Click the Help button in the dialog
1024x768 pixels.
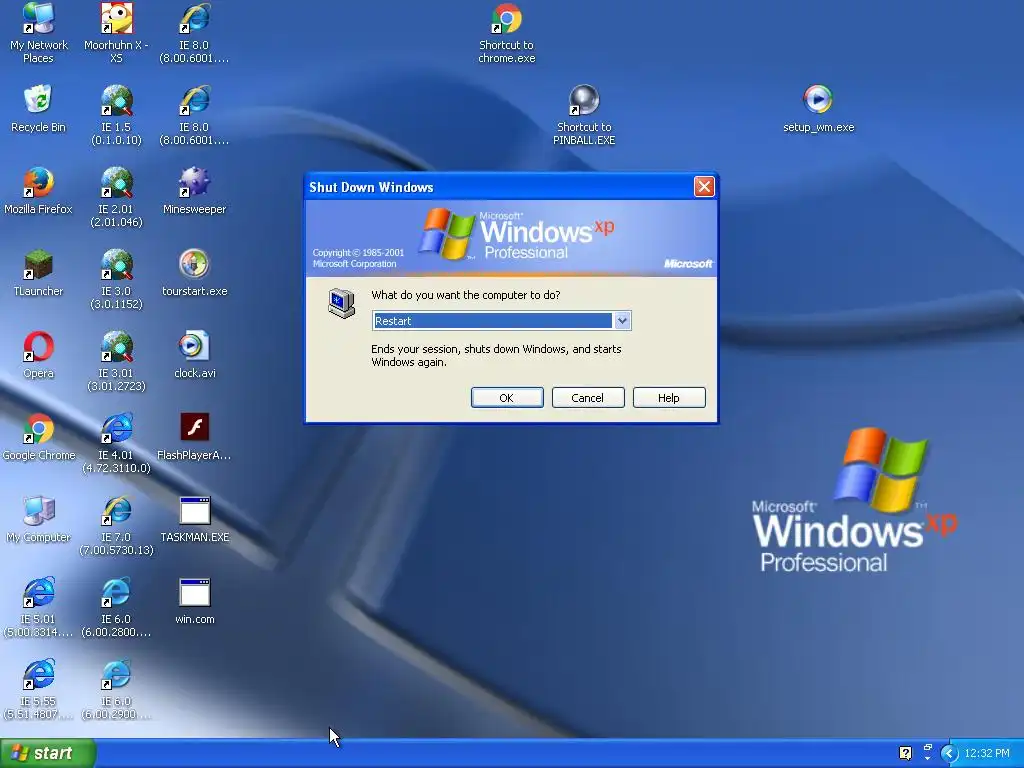669,398
